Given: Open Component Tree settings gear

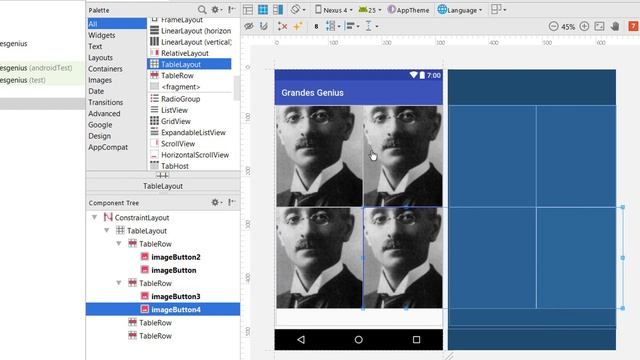Looking at the screenshot, I should 216,202.
